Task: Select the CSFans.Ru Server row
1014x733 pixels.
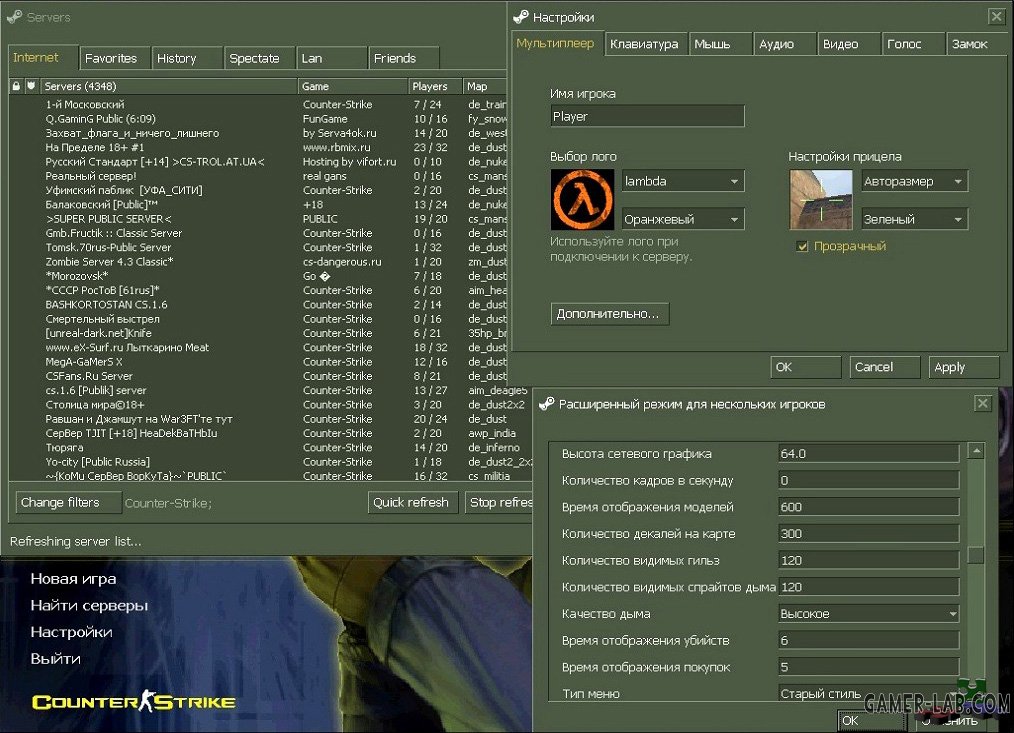Action: click(258, 376)
